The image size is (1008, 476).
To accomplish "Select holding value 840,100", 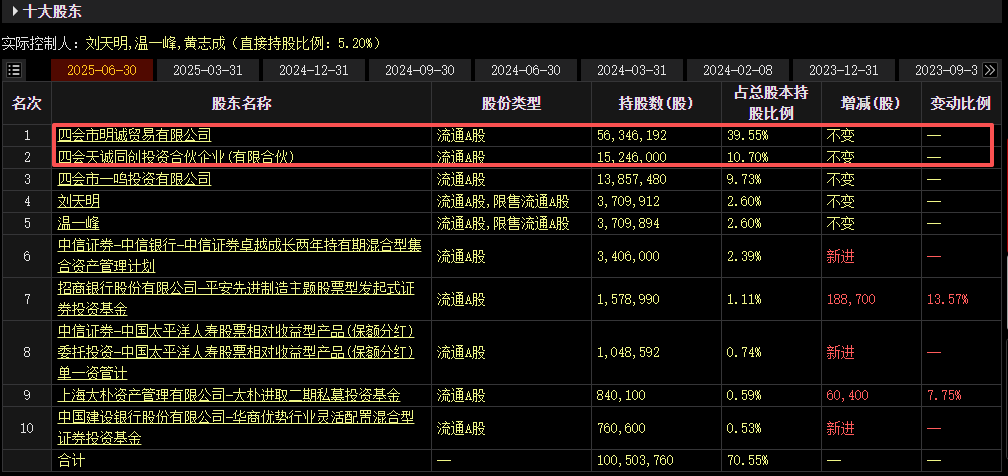I will pos(622,395).
